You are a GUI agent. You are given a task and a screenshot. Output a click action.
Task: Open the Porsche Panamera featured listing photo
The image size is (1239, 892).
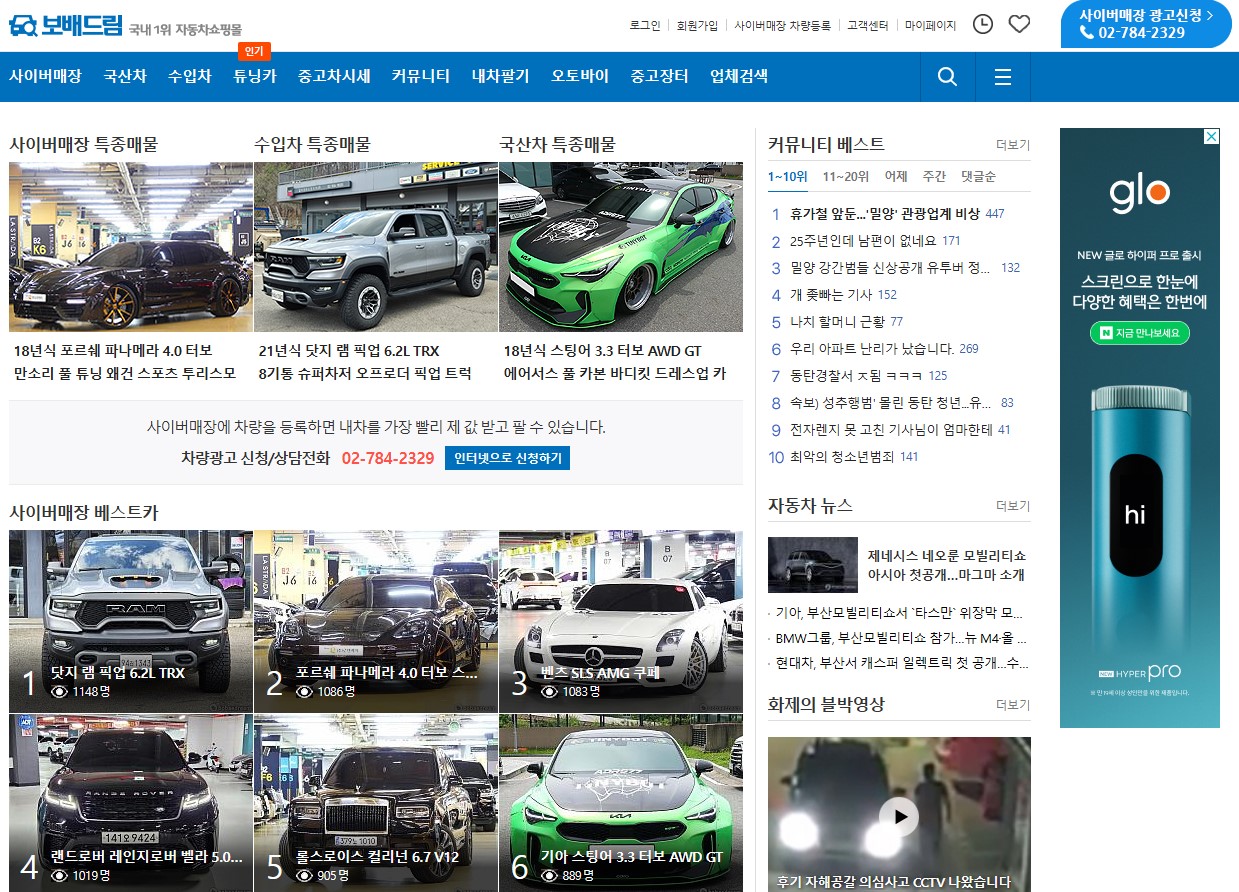pyautogui.click(x=131, y=247)
